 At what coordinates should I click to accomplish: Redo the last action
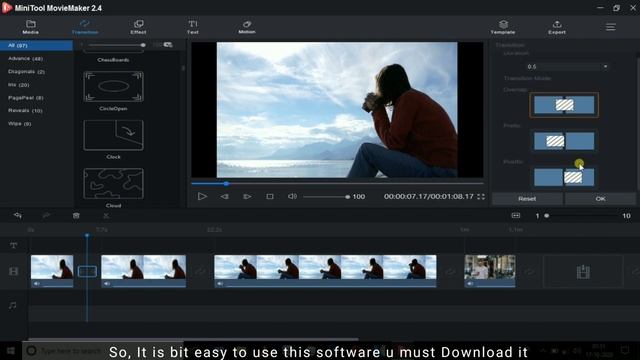(x=46, y=216)
